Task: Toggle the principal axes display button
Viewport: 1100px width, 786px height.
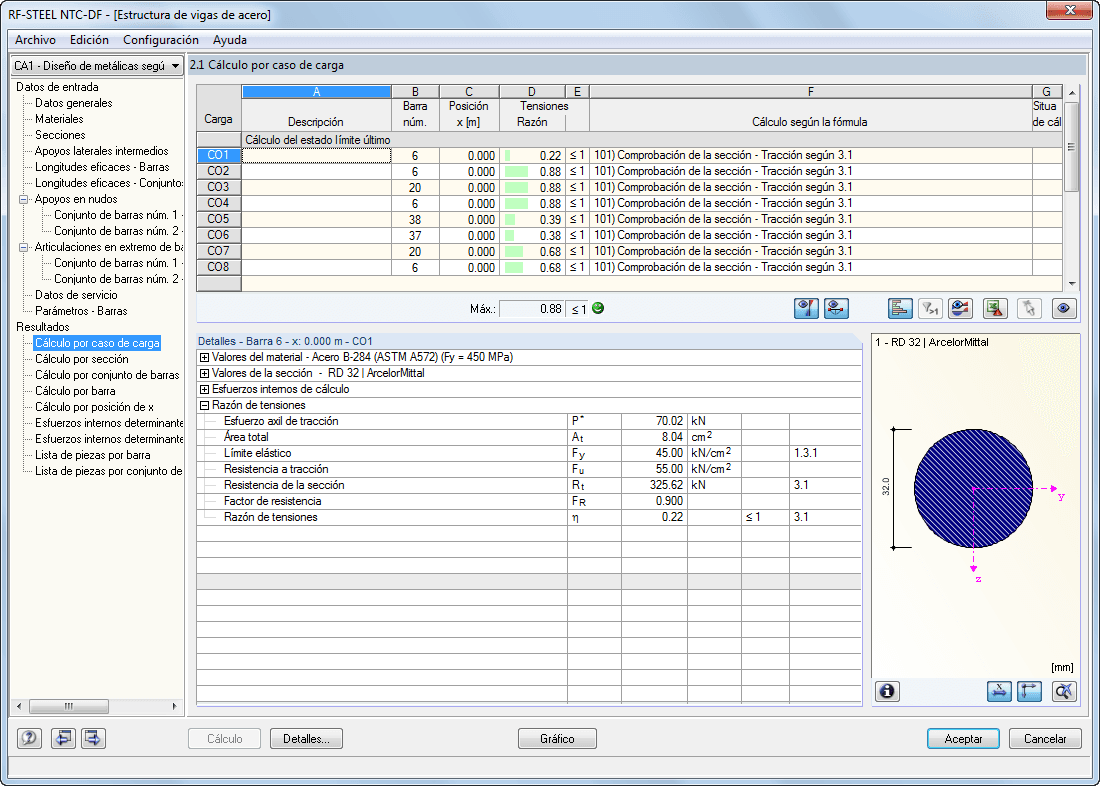Action: (x=1029, y=691)
